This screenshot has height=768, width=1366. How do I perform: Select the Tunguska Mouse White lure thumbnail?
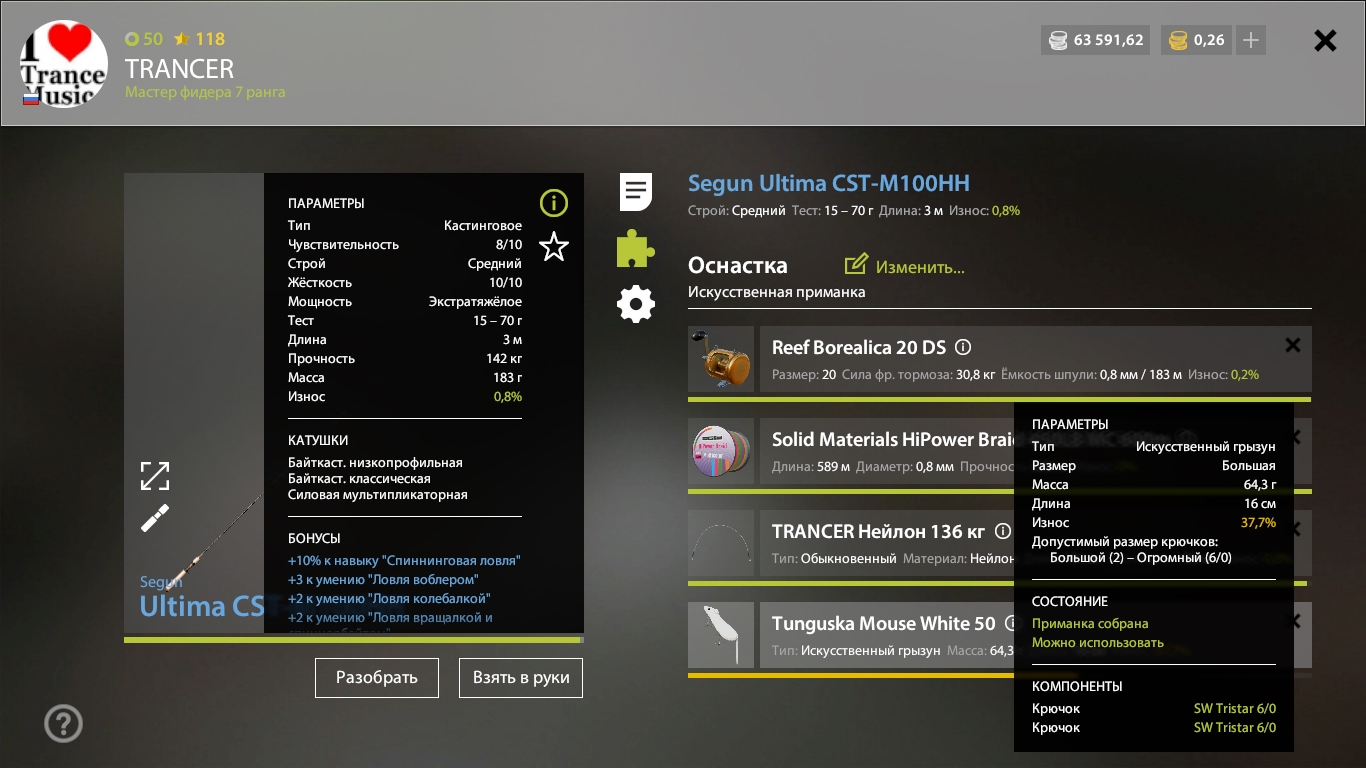pyautogui.click(x=721, y=635)
